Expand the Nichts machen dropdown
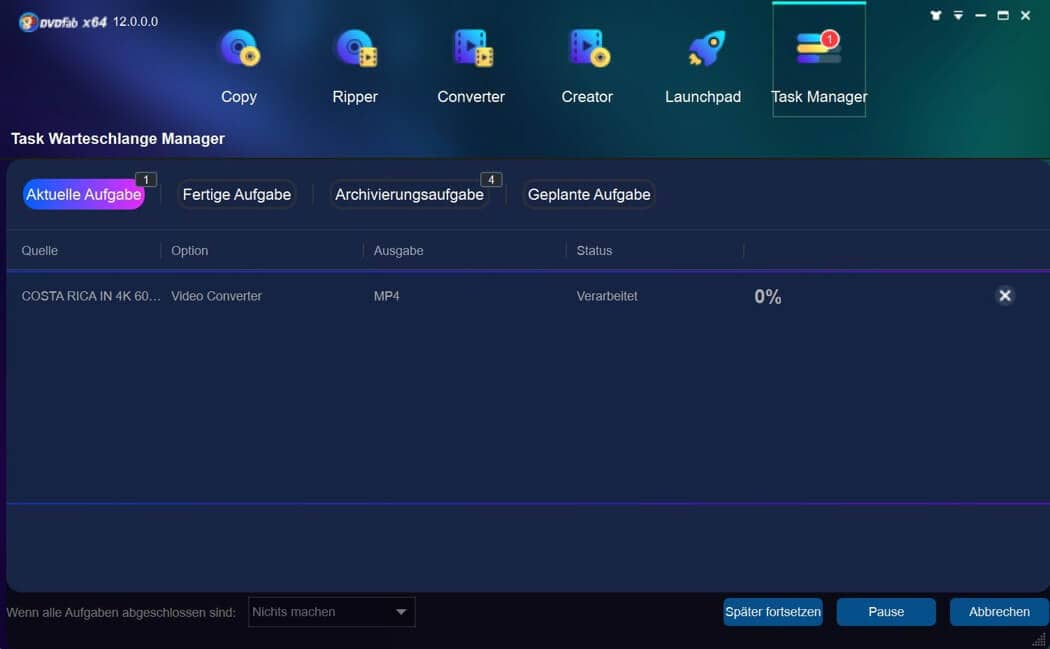The image size is (1050, 649). click(x=331, y=612)
